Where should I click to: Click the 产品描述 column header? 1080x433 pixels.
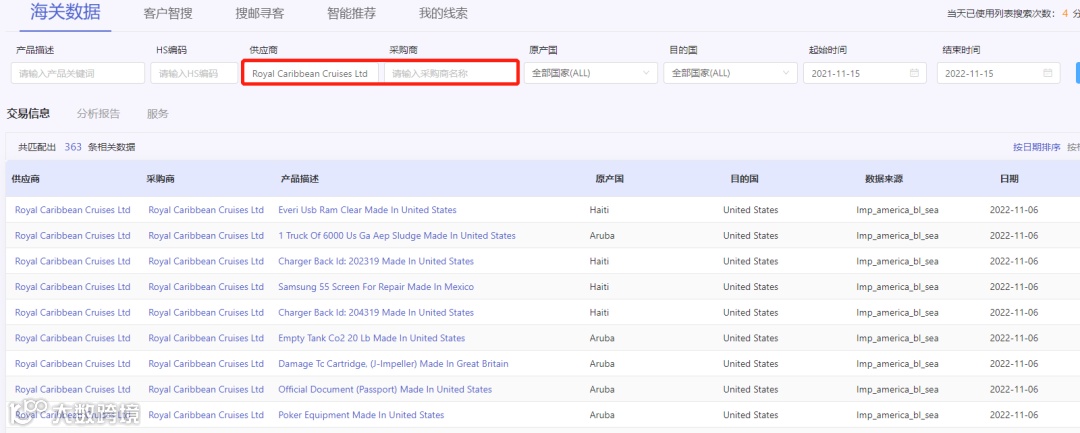coord(300,179)
